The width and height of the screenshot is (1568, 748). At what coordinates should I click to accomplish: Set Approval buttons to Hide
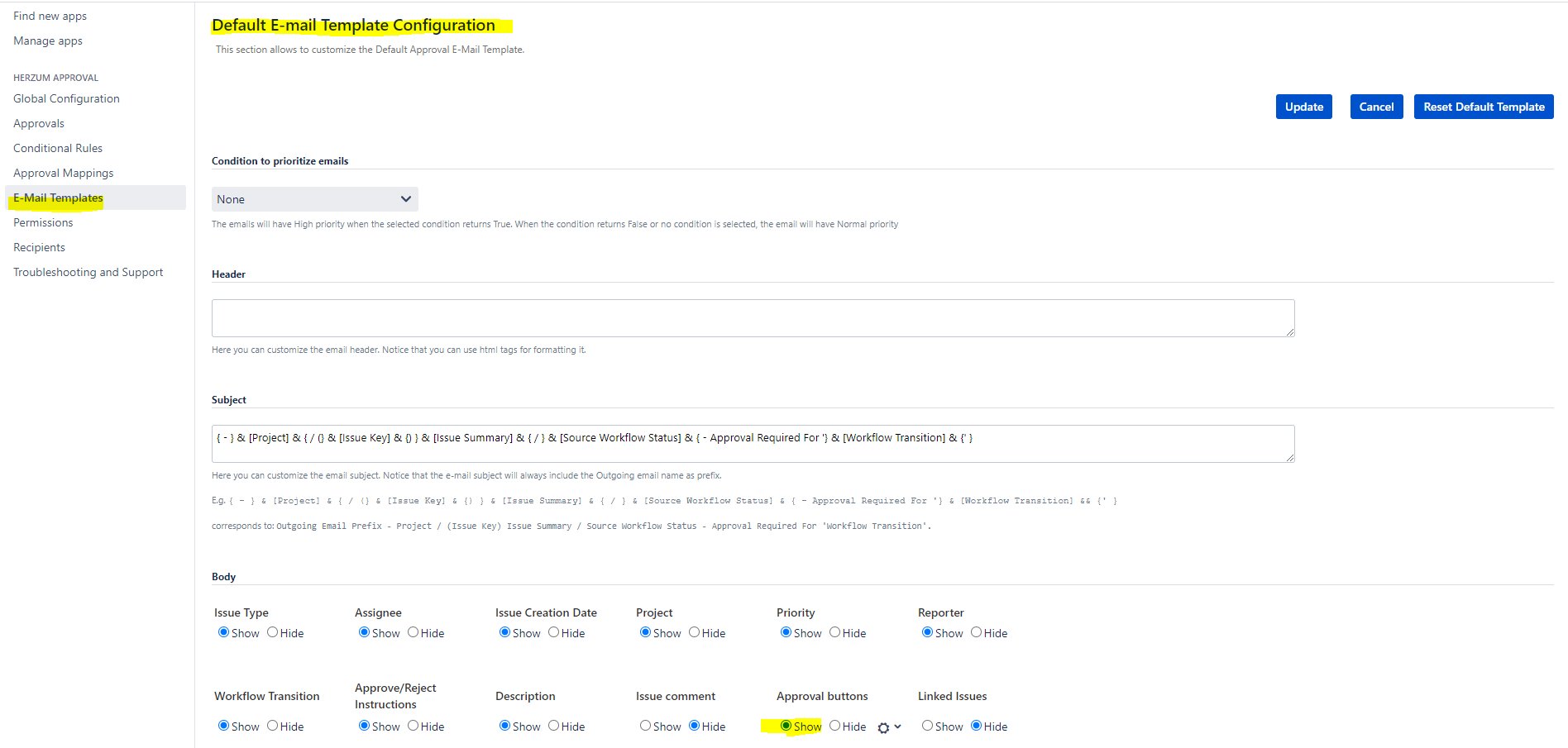coord(835,726)
